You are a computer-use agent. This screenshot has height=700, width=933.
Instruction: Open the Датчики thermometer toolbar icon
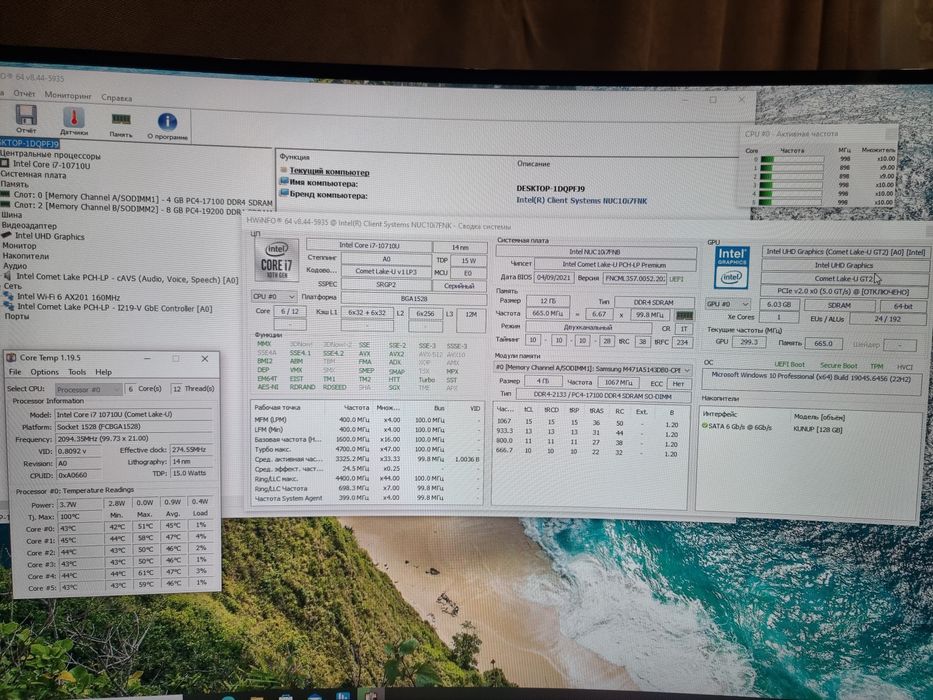point(73,117)
